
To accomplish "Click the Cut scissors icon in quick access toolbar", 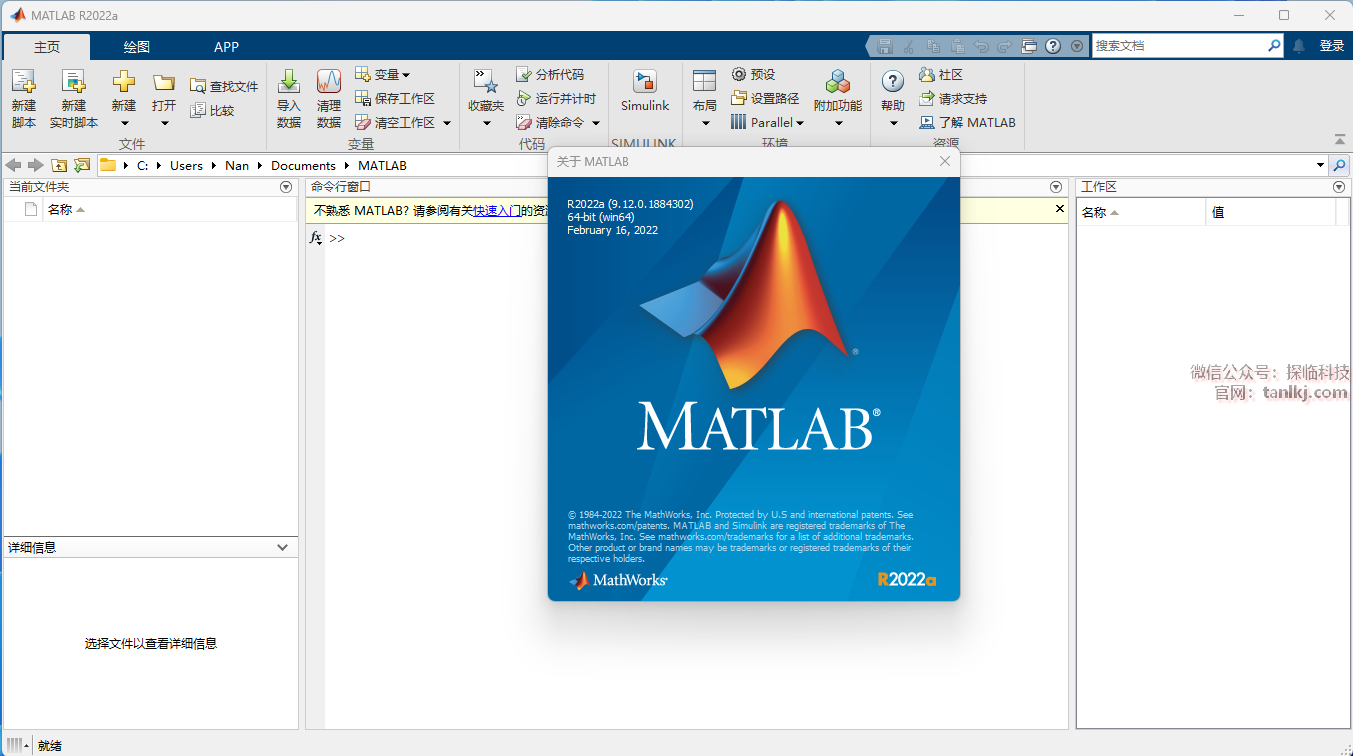I will pos(908,46).
